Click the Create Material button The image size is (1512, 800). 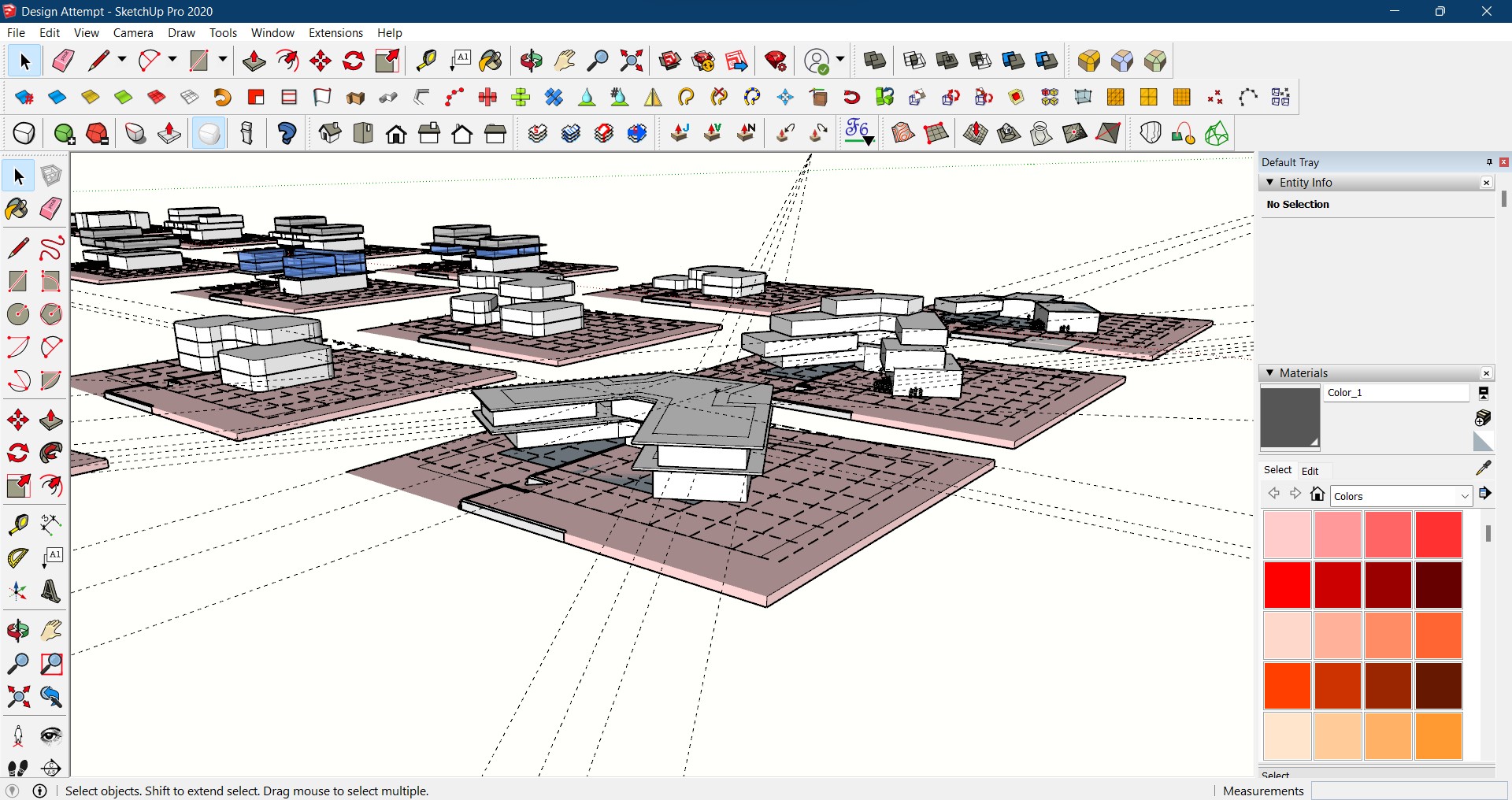[1484, 417]
